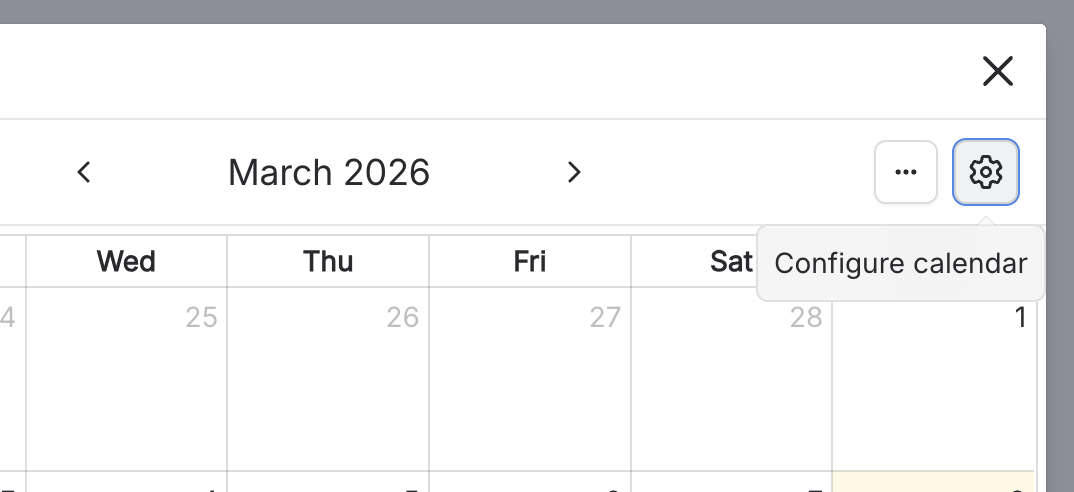
Task: Select the day cell numbered 28
Action: click(731, 380)
